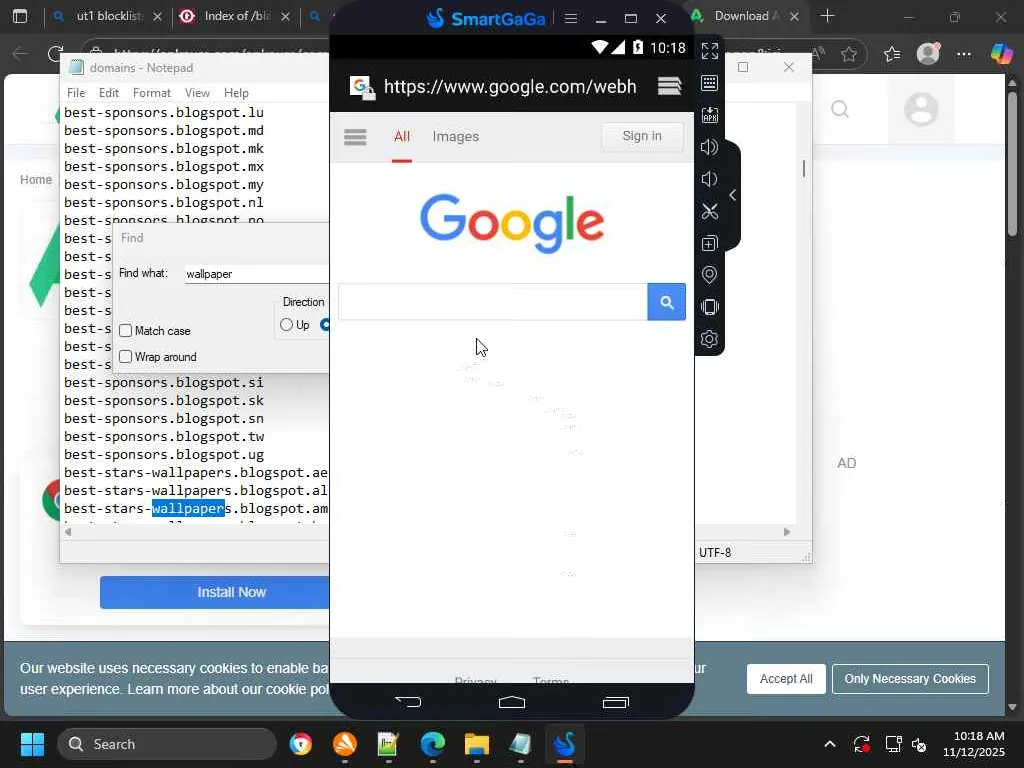This screenshot has width=1024, height=768.
Task: Lower emulator volume with lower speaker icon
Action: (709, 179)
